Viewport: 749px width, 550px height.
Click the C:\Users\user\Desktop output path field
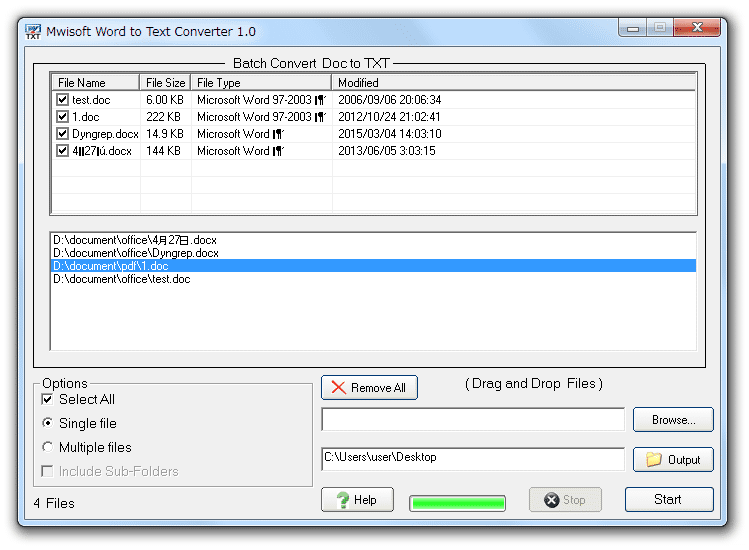tap(473, 459)
